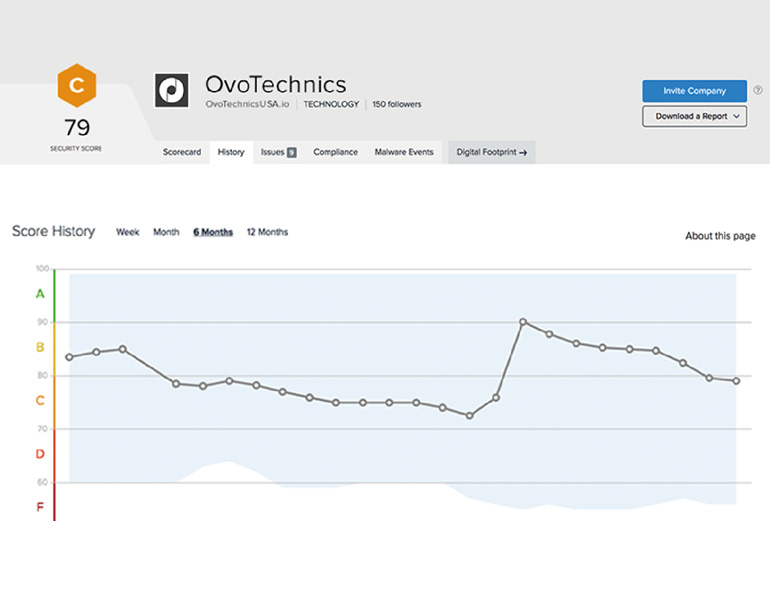Click the last data point on the chart
The width and height of the screenshot is (770, 600).
tap(736, 381)
